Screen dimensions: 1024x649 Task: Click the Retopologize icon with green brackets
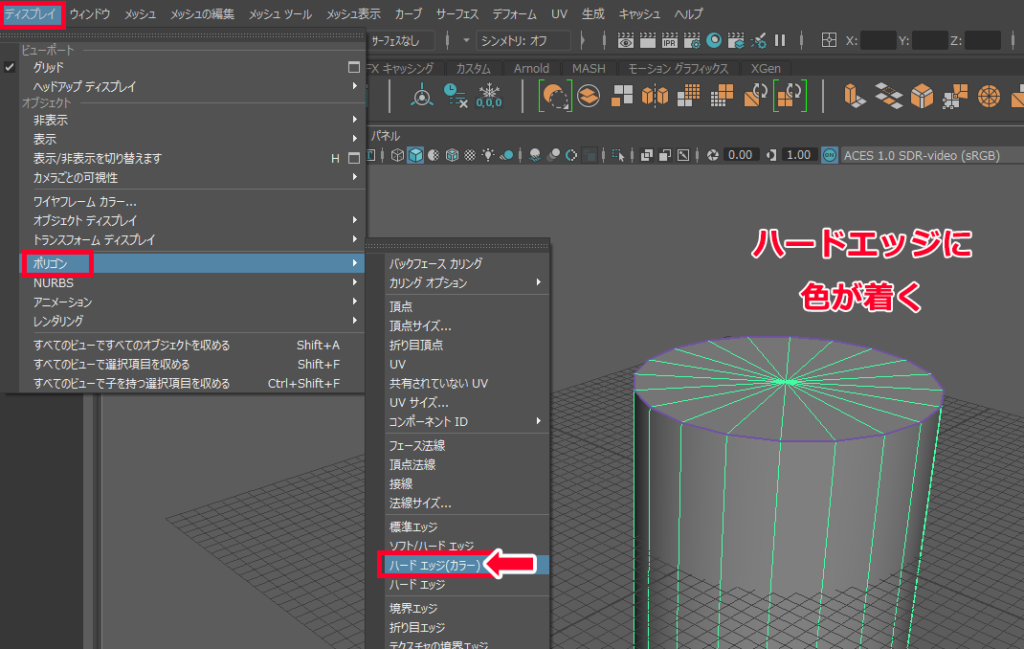click(789, 96)
